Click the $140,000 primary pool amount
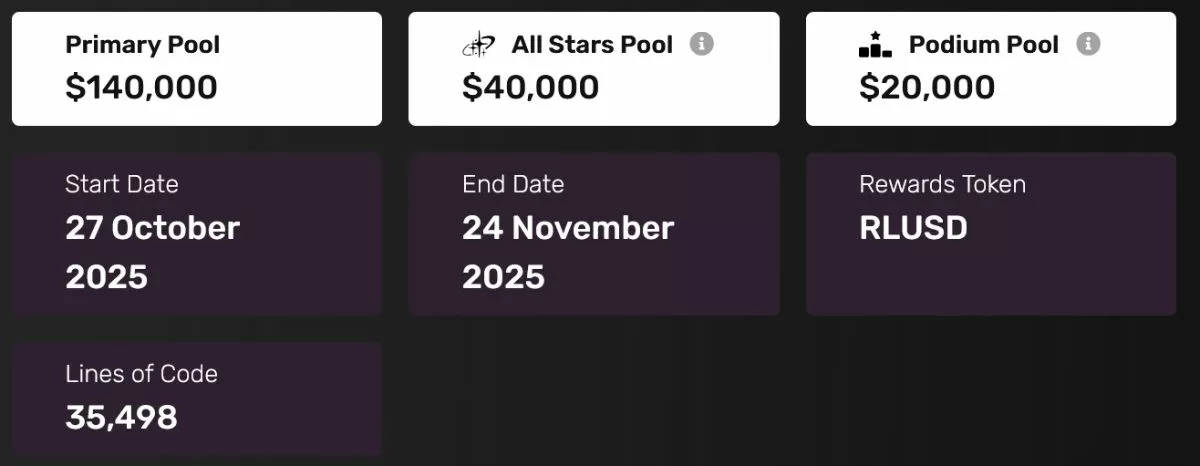This screenshot has height=466, width=1200. coord(141,88)
